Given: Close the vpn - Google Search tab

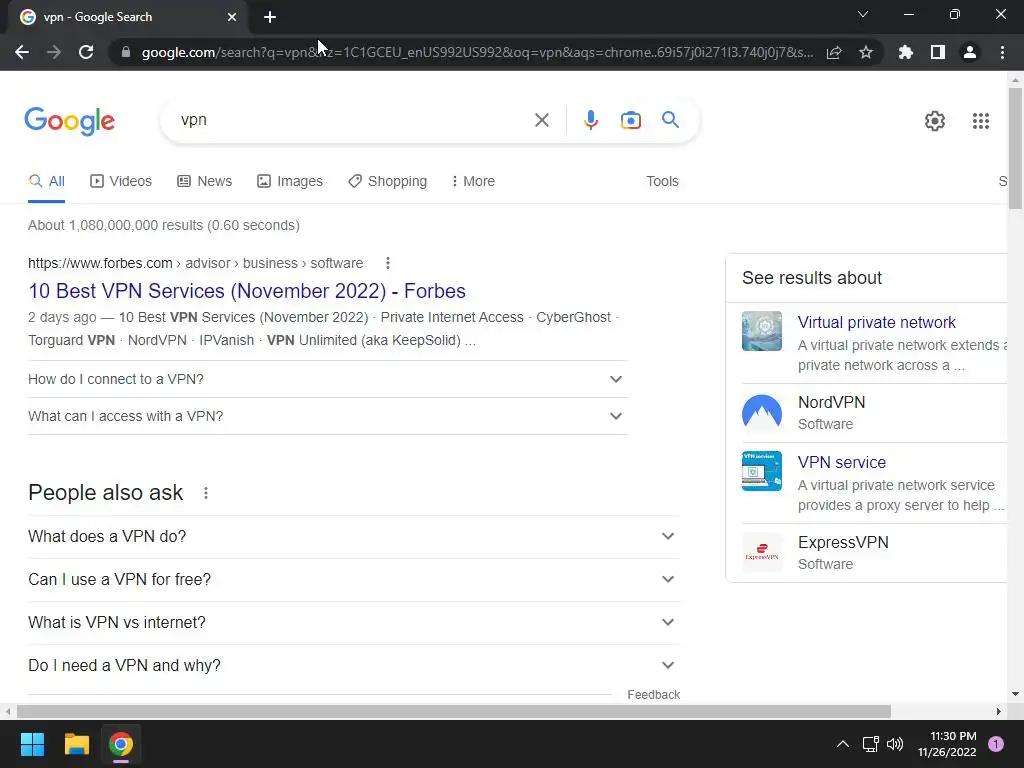Looking at the screenshot, I should coord(232,17).
